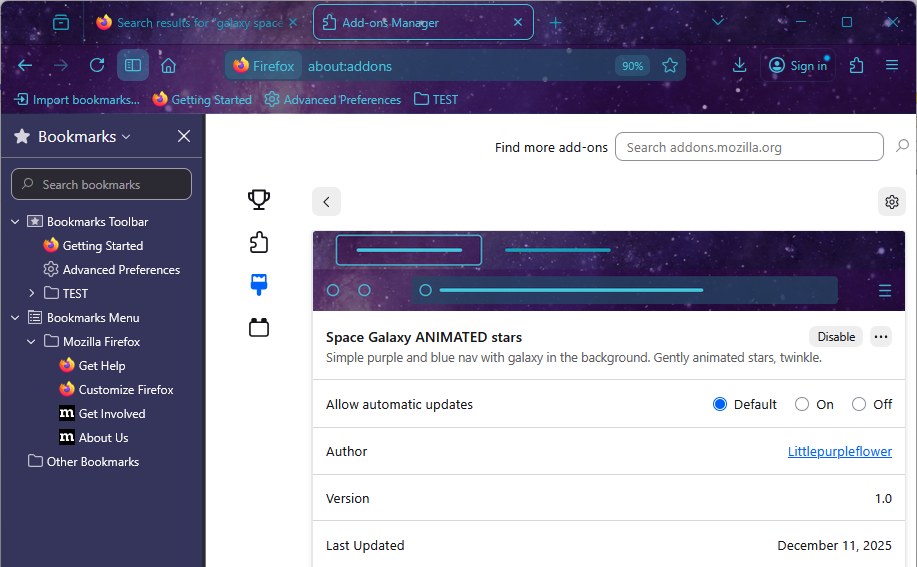Click the theme preview banner image
This screenshot has width=917, height=567.
609,271
